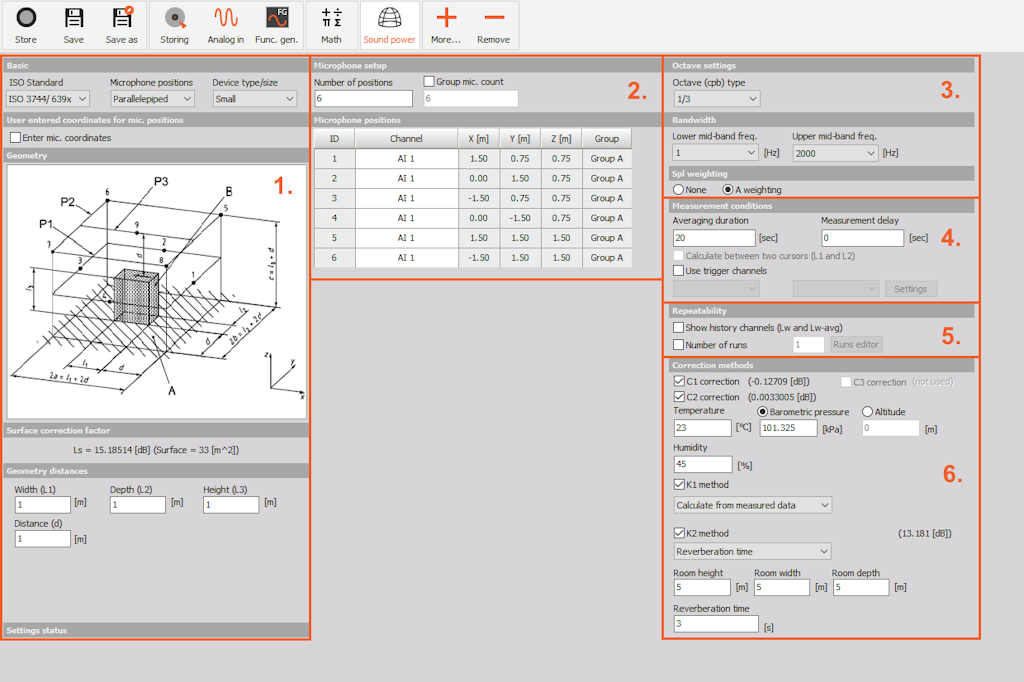The image size is (1024, 682).
Task: Open the K1 Calculate from measured data dropdown
Action: pyautogui.click(x=753, y=505)
